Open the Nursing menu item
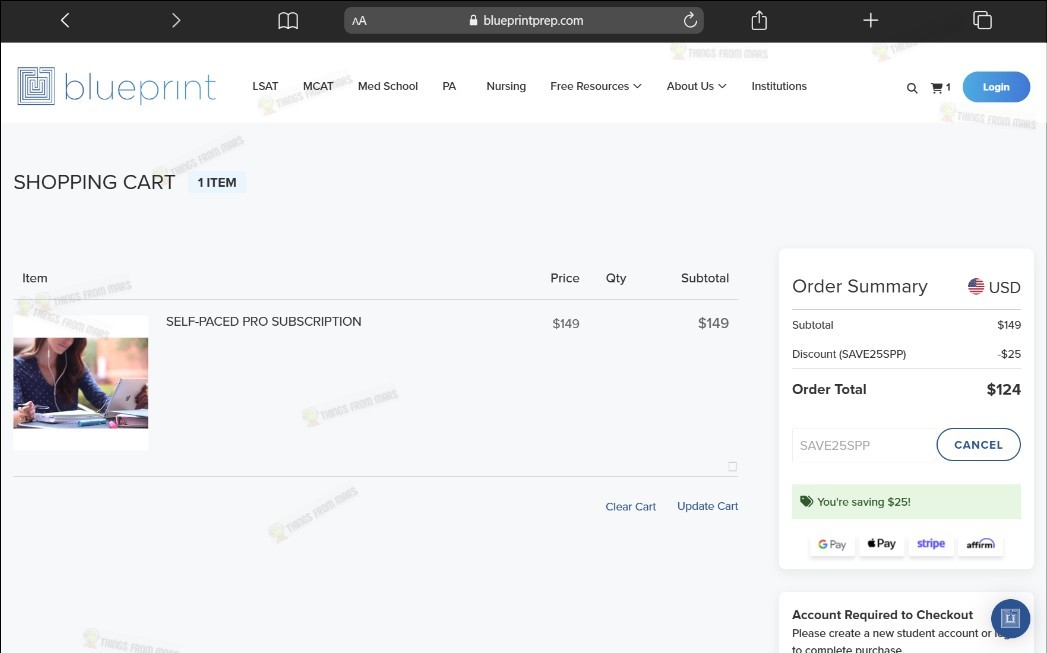Image resolution: width=1047 pixels, height=653 pixels. tap(506, 86)
